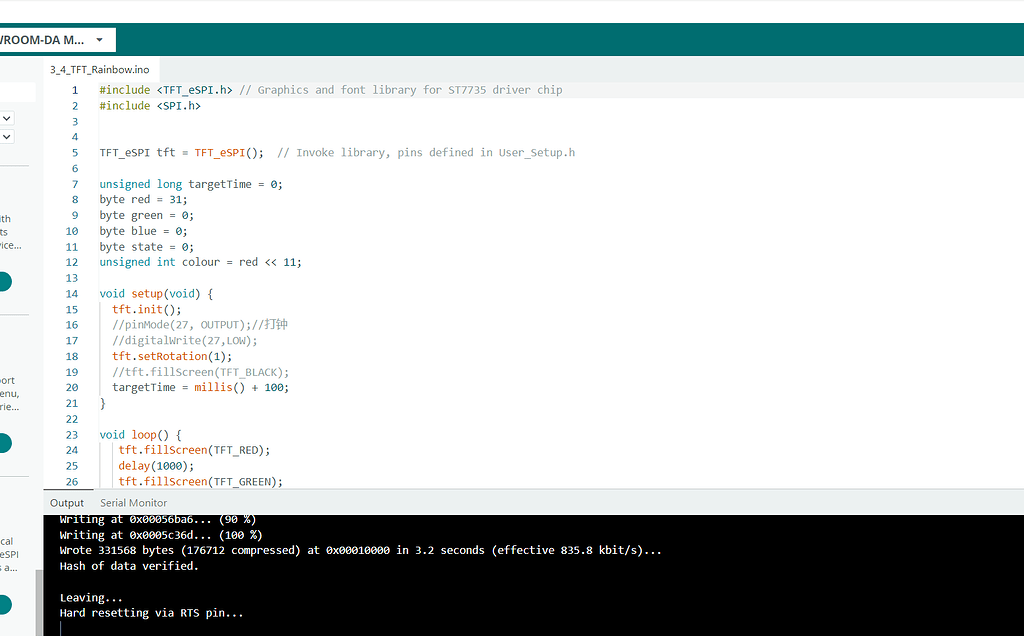Image resolution: width=1024 pixels, height=636 pixels.
Task: Select the commented //tft.fillScreen(TFT_BLACK); line
Action: coord(200,371)
